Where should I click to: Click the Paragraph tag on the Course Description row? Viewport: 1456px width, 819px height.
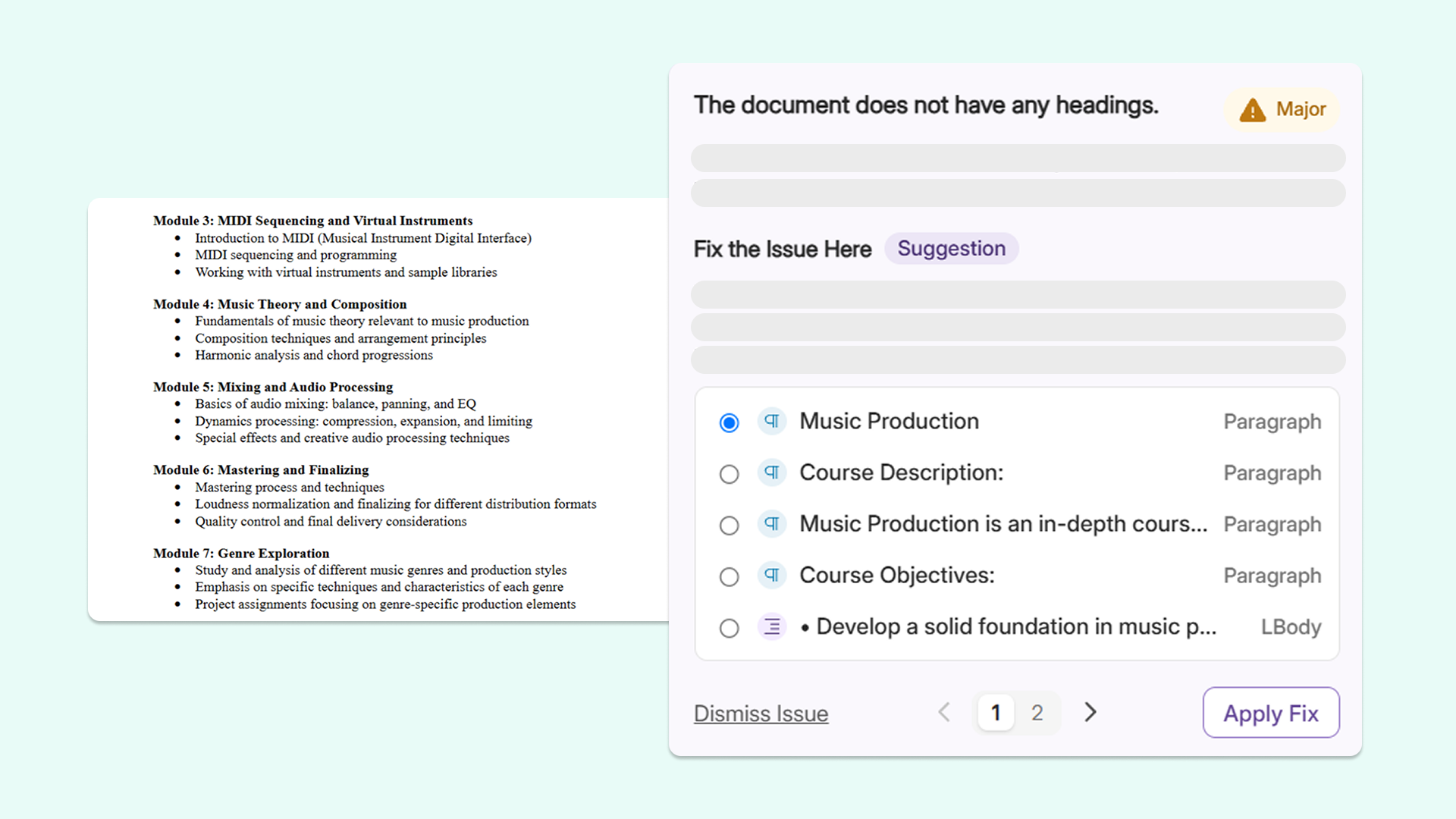pyautogui.click(x=1272, y=473)
